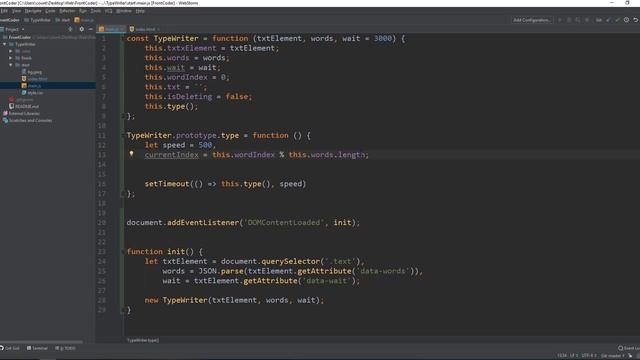Click the Git rollback arrow icon
This screenshot has height=360, width=640.
[x=636, y=20]
